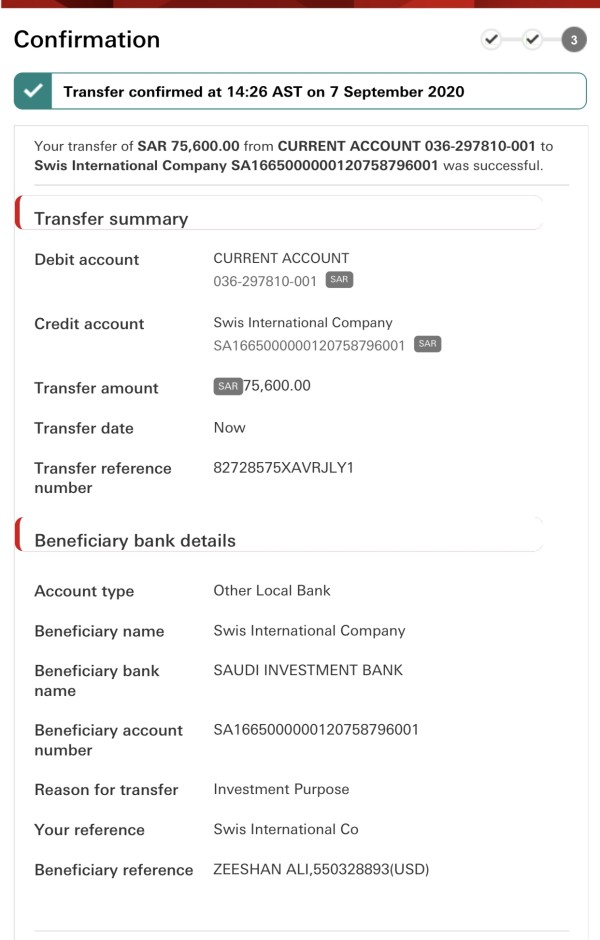
Task: Click the SAR currency badge before 75,600.00
Action: pos(228,386)
